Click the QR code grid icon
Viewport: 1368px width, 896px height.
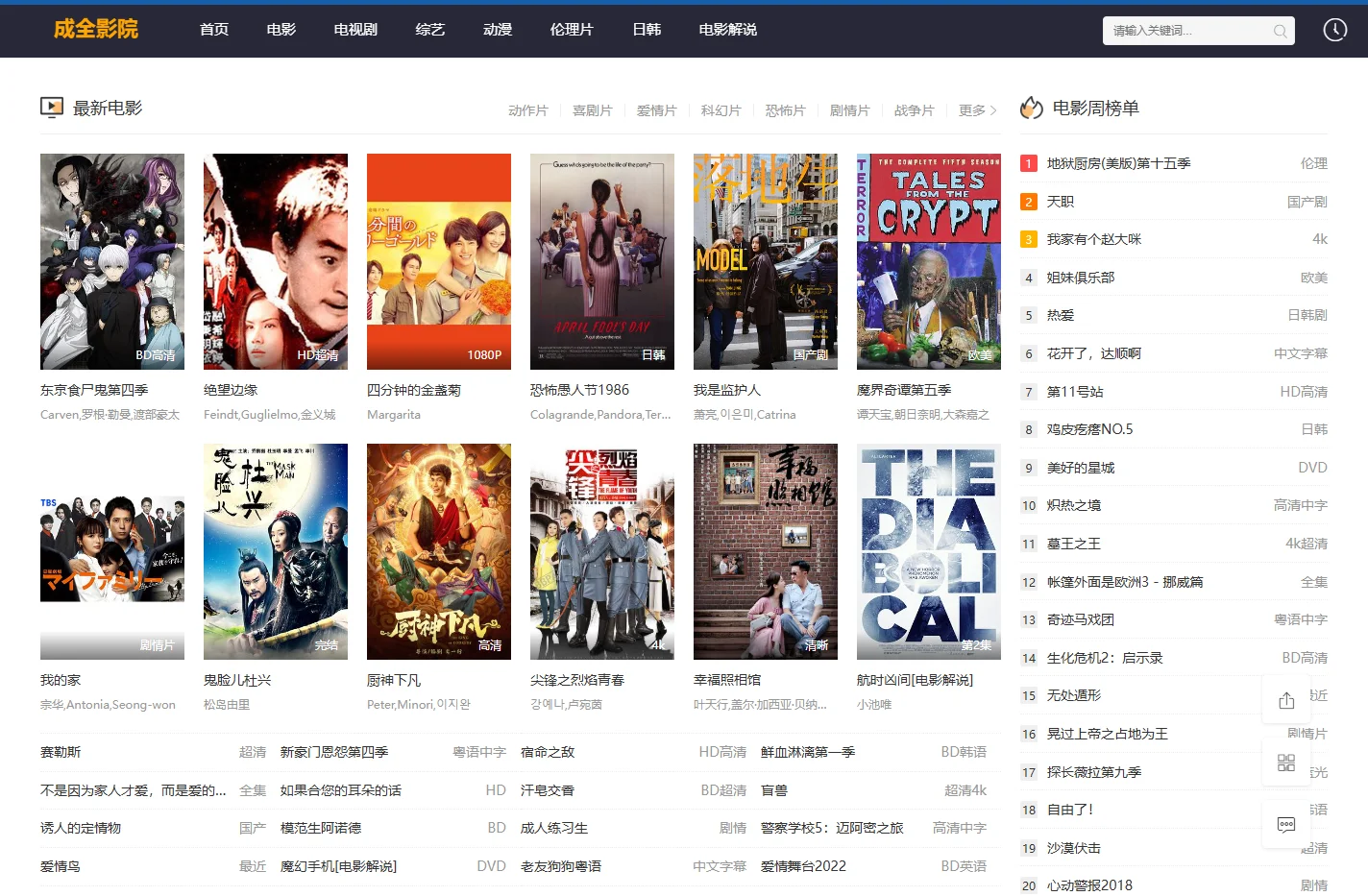click(1286, 763)
